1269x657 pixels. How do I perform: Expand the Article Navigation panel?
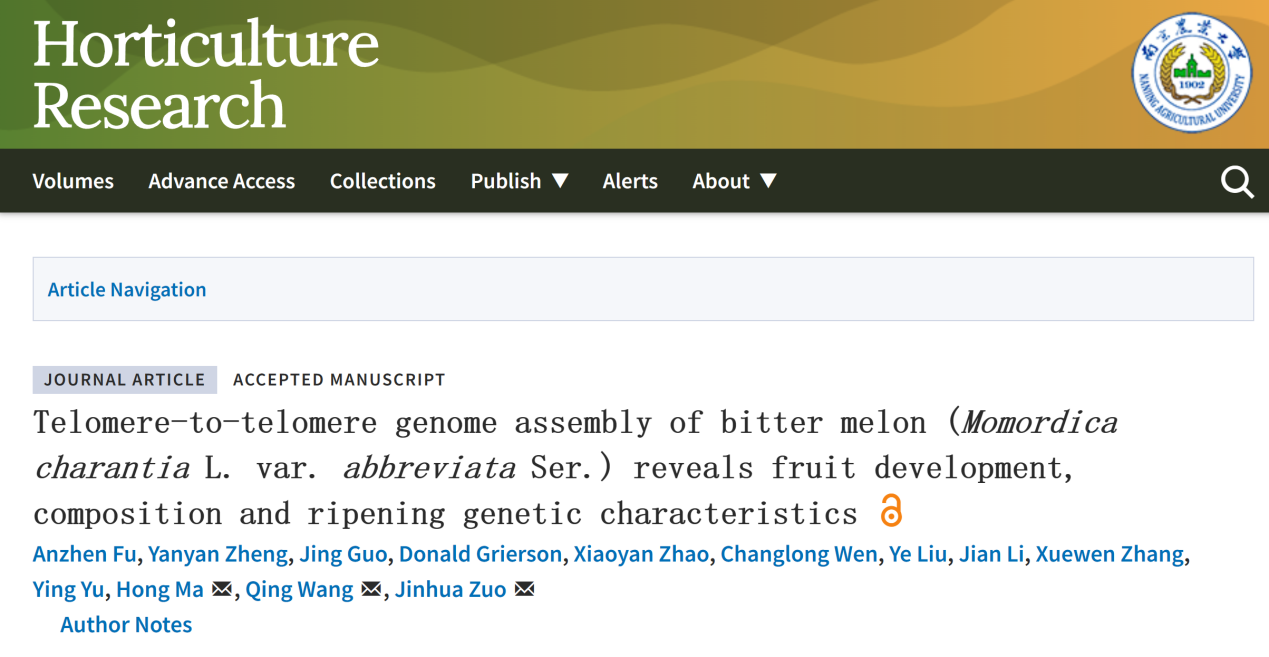(127, 290)
